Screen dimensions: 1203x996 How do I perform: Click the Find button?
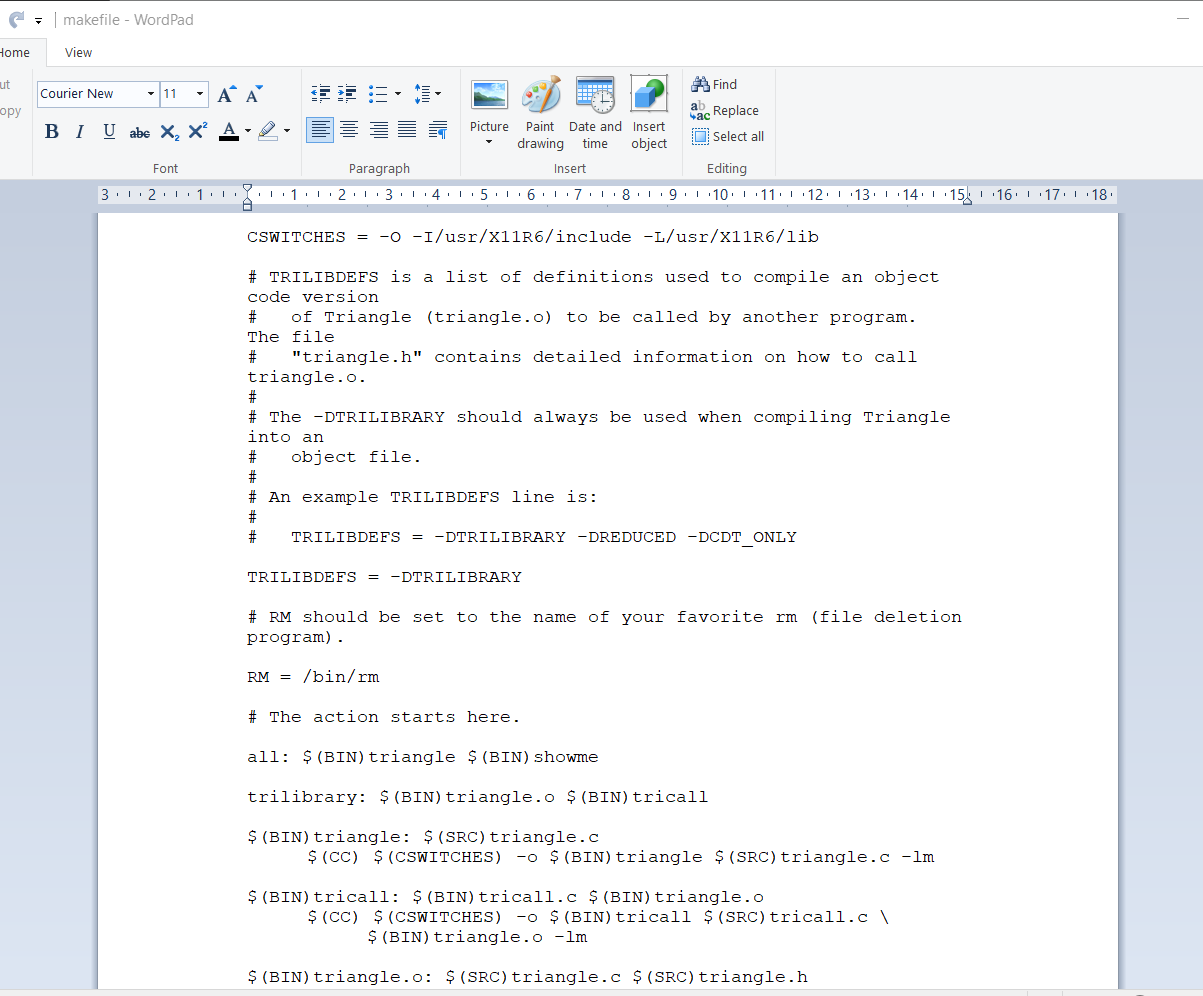point(714,85)
